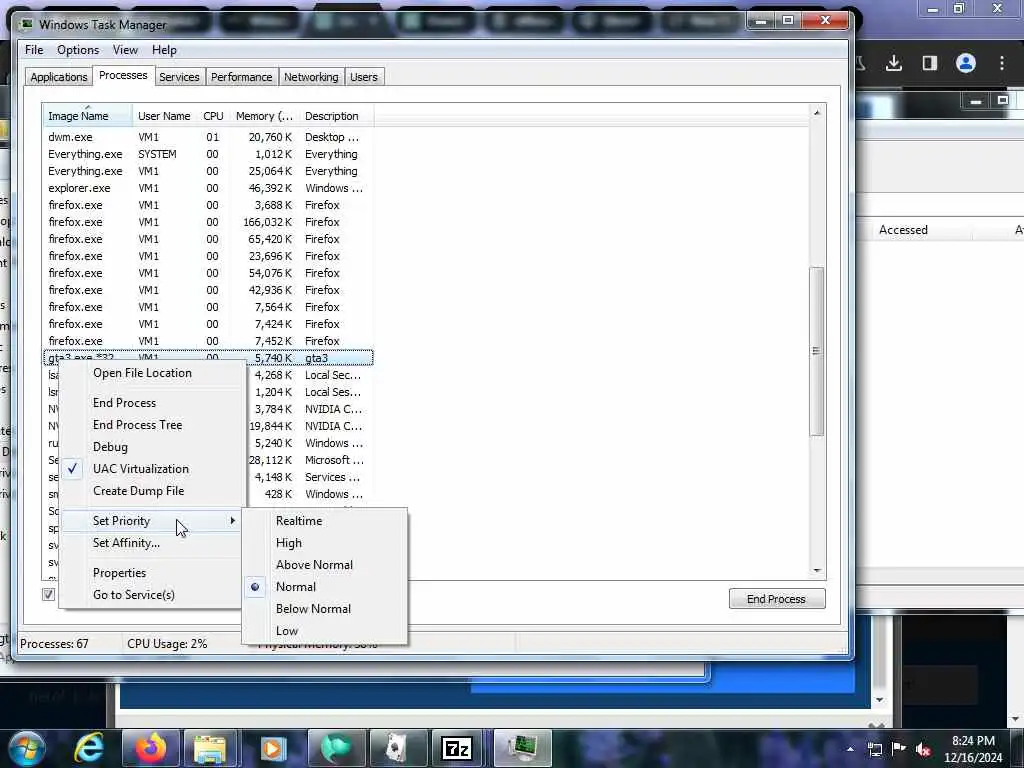Open the clock showing 8:24 PM
This screenshot has width=1024, height=768.
click(x=972, y=749)
